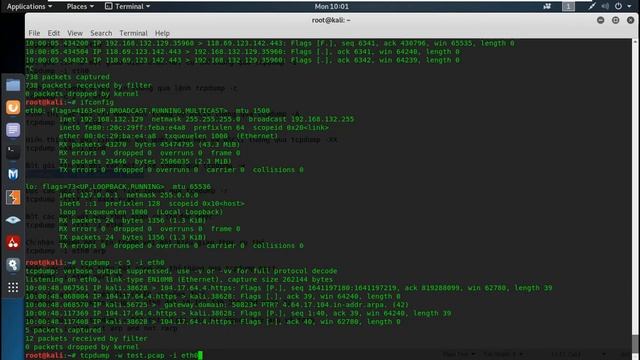Screen dimensions: 640x360
Task: Expand the system menu arrow beside power icon
Action: (629, 6)
